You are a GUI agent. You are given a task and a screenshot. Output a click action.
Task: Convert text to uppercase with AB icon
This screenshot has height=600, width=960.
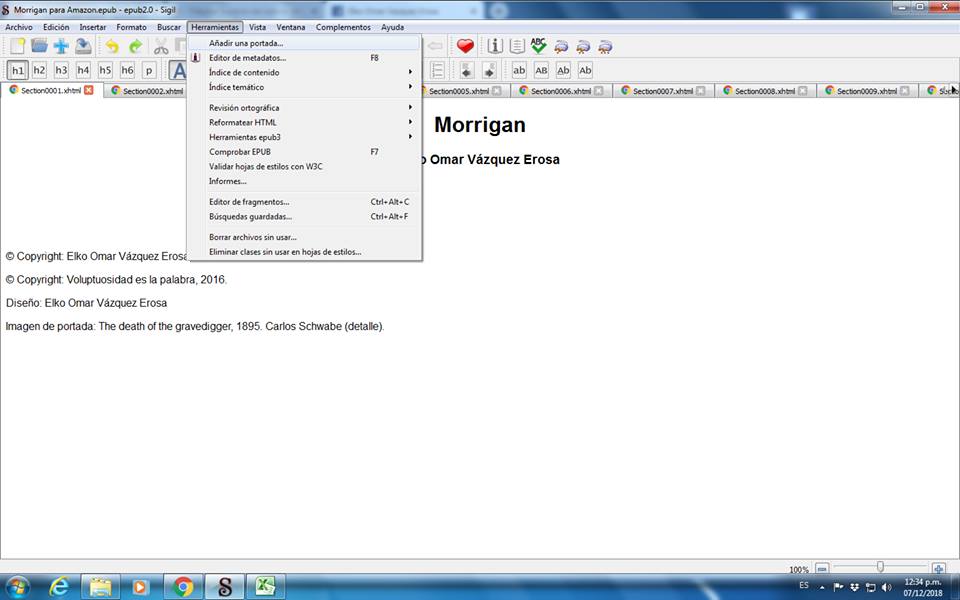541,70
